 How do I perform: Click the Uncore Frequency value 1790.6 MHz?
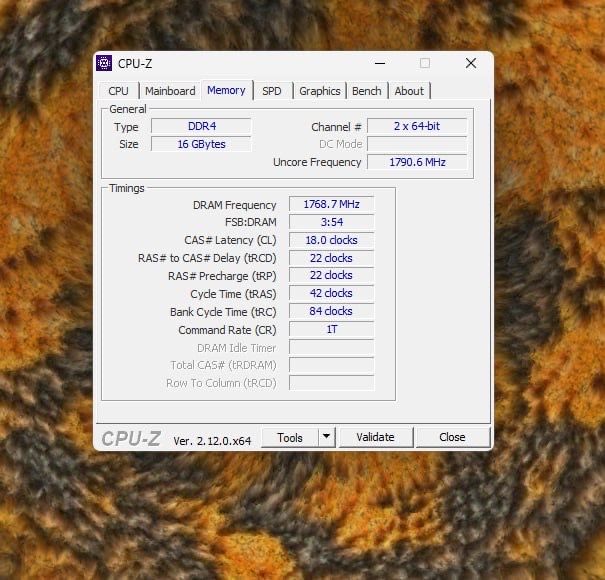pos(417,162)
